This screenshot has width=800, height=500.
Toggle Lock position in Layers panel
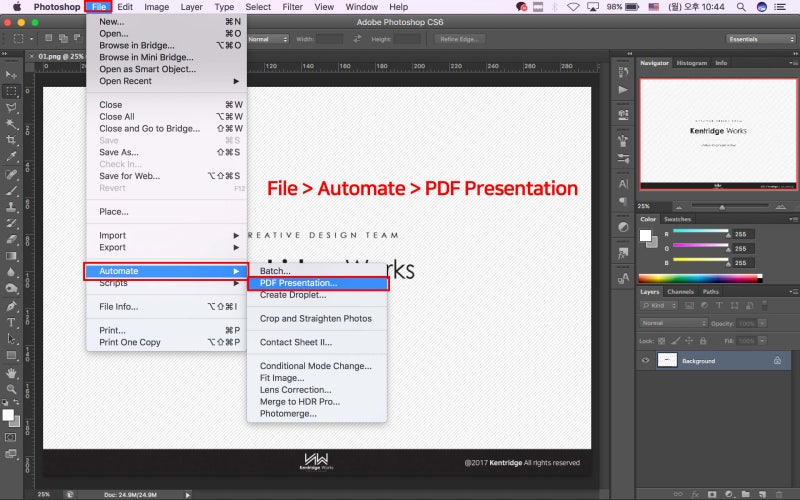pyautogui.click(x=689, y=341)
